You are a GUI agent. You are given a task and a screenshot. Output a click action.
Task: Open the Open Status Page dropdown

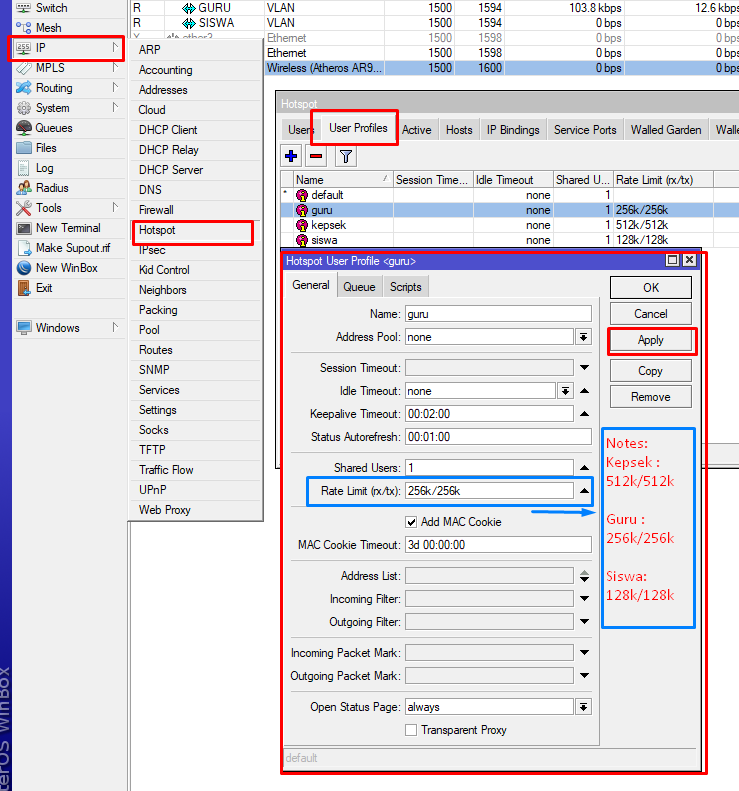(x=583, y=707)
